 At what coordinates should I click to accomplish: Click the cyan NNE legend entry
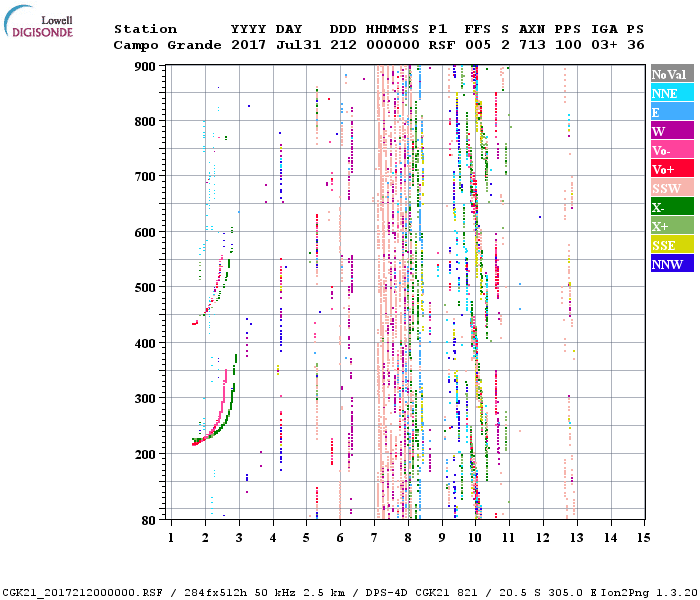[x=671, y=93]
